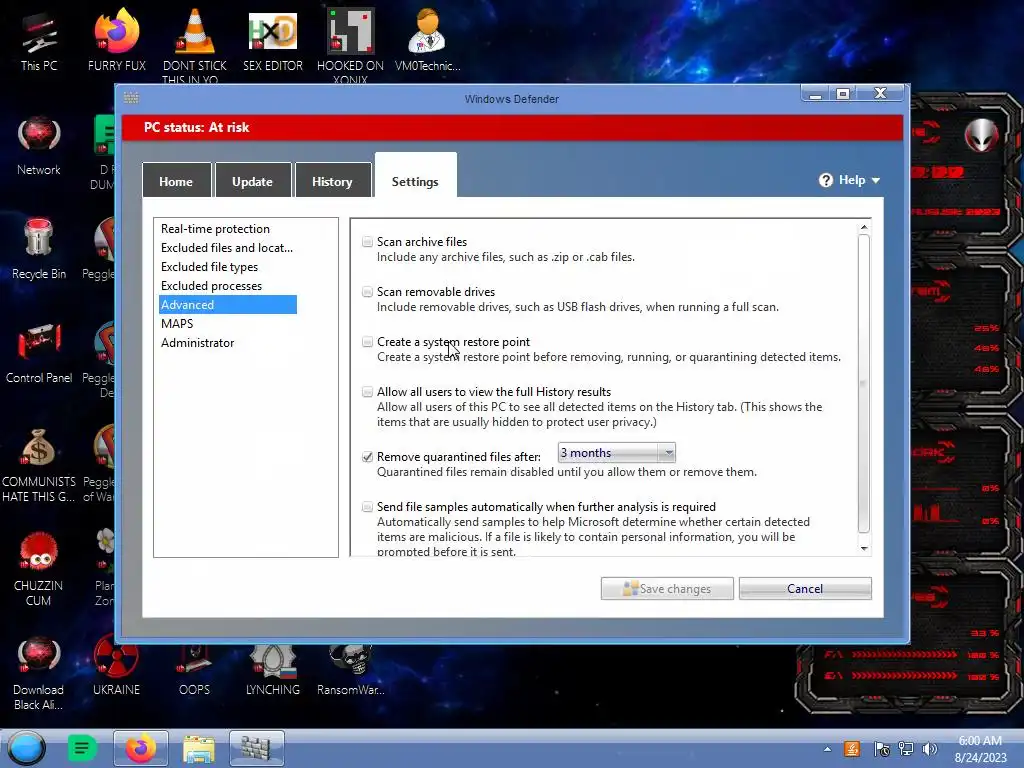Select Real-time protection in settings list
This screenshot has width=1024, height=768.
(x=216, y=229)
